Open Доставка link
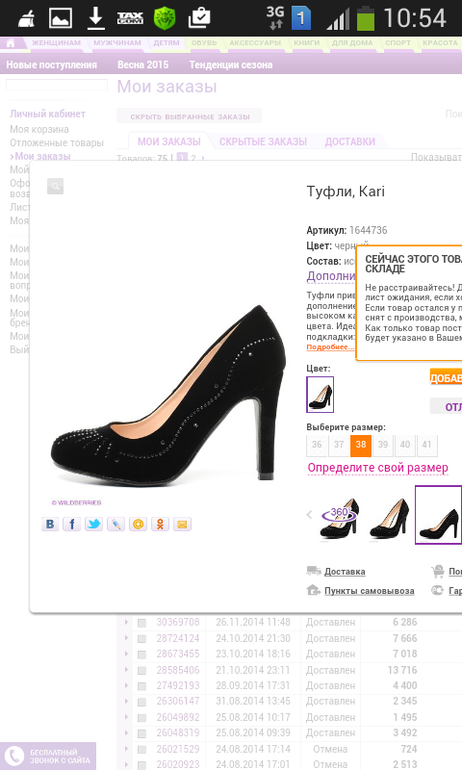This screenshot has height=770, width=462. click(x=345, y=572)
